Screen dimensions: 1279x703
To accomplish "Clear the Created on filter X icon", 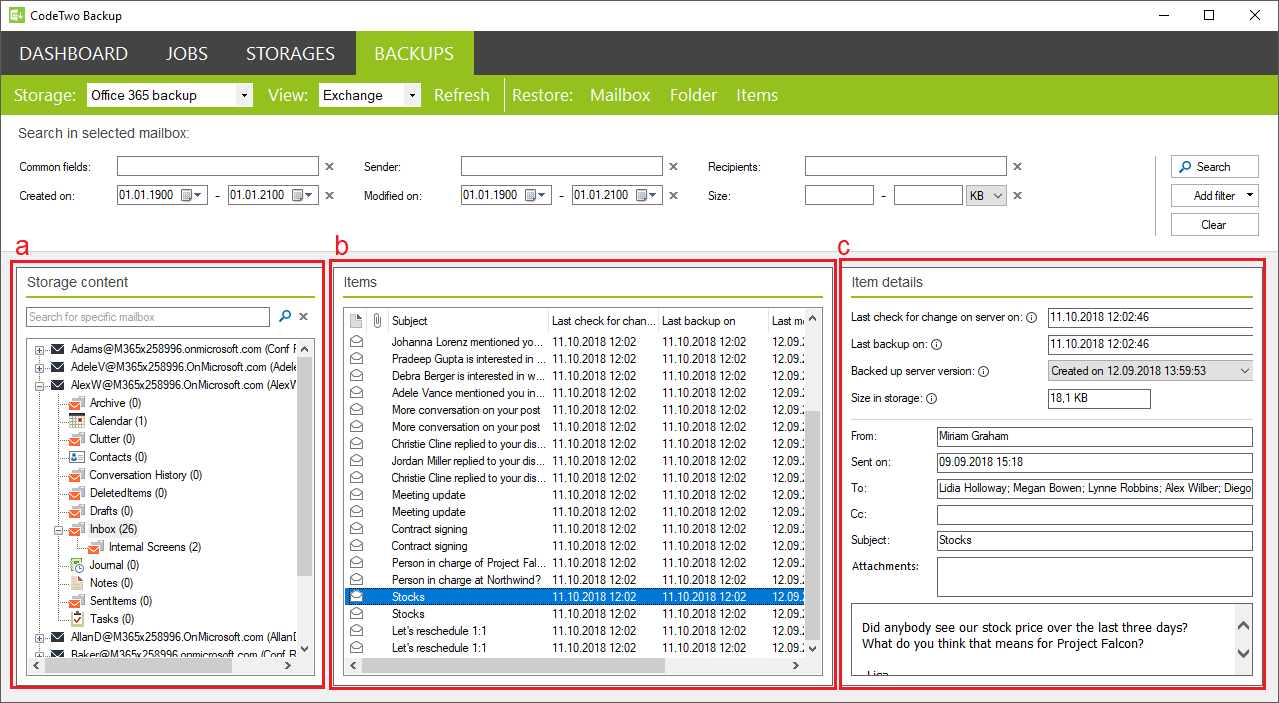I will pyautogui.click(x=329, y=196).
